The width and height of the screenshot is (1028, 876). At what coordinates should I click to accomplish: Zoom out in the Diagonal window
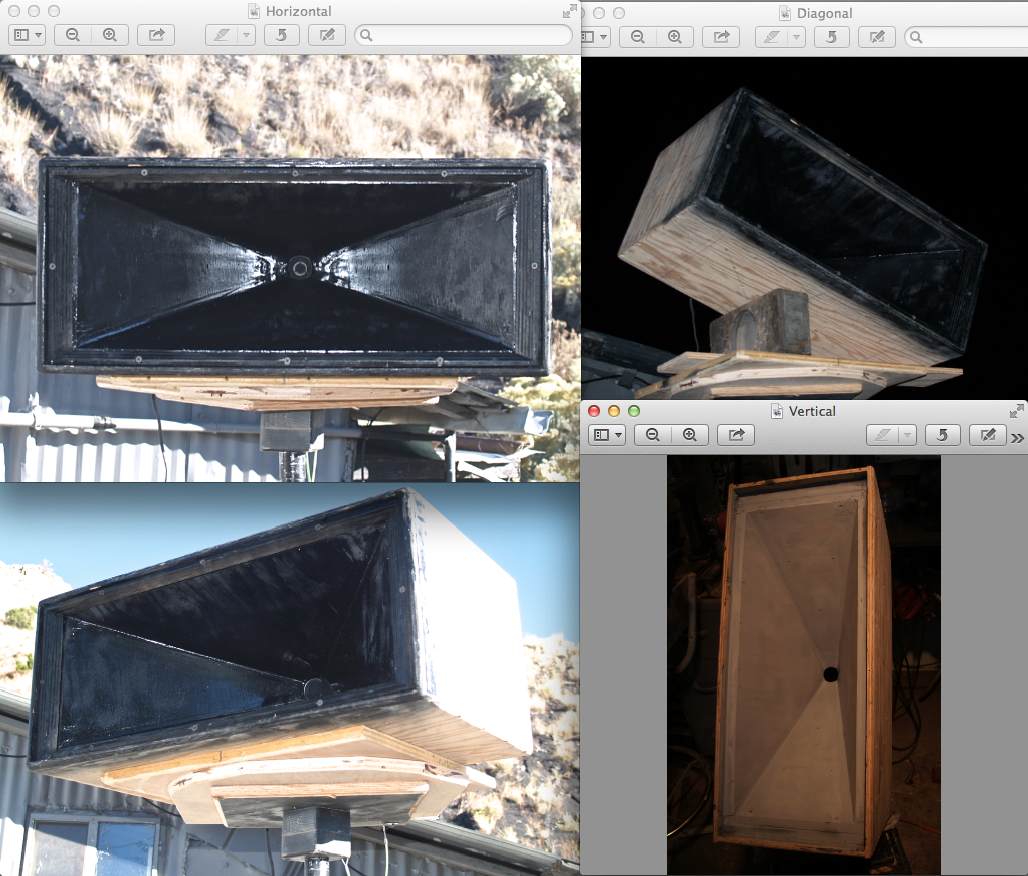(637, 37)
